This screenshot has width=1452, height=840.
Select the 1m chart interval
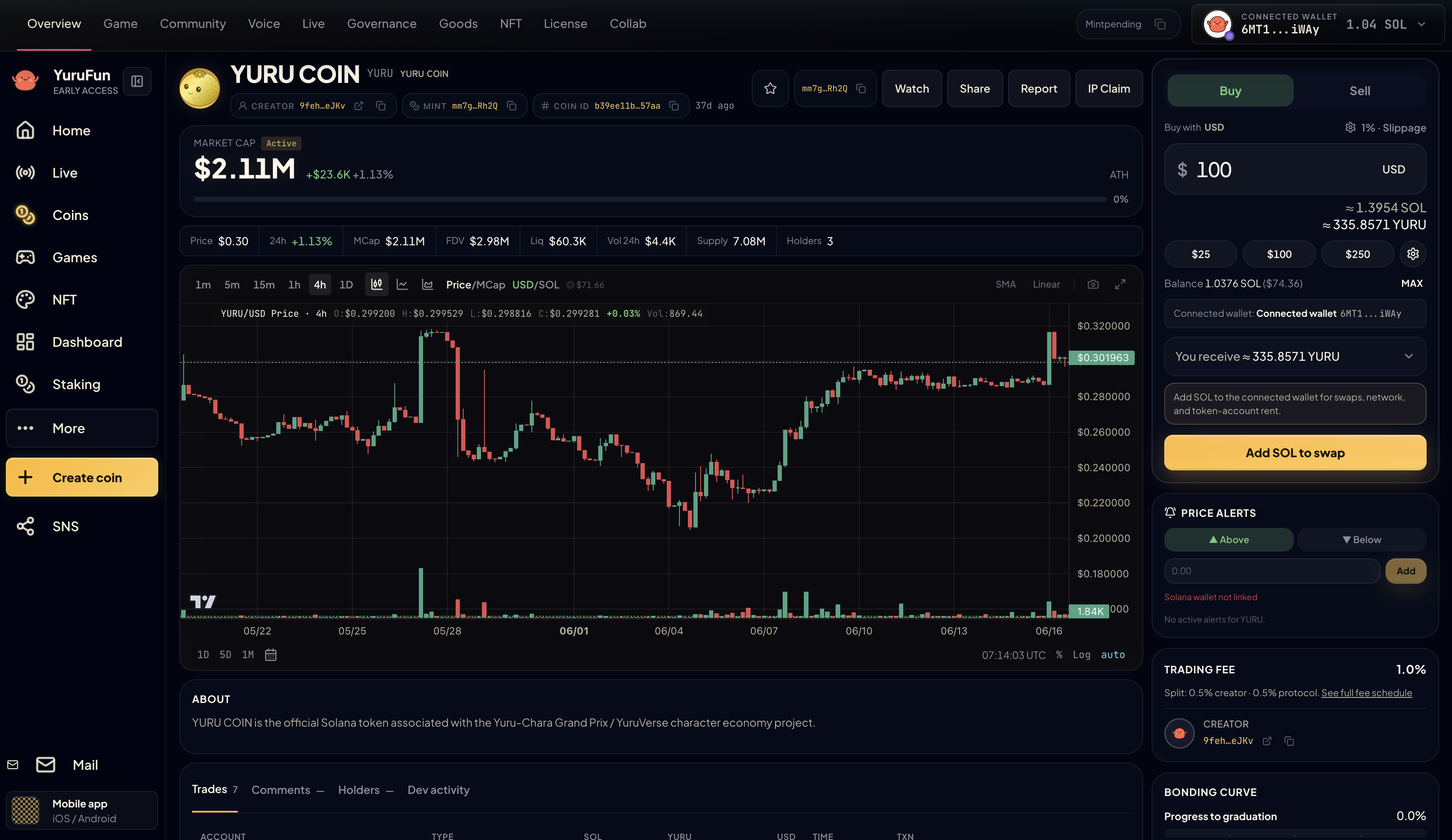[203, 285]
